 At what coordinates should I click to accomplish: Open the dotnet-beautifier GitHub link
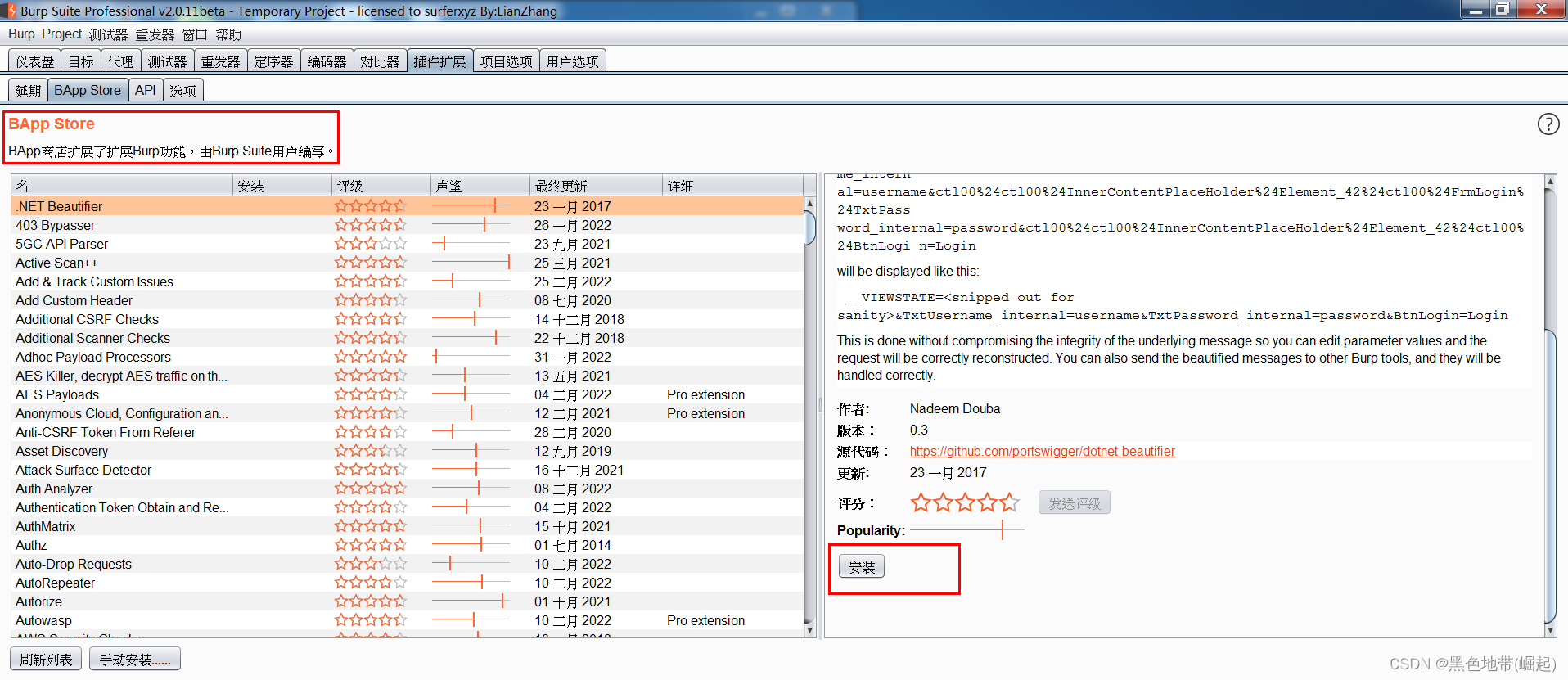pos(1042,451)
